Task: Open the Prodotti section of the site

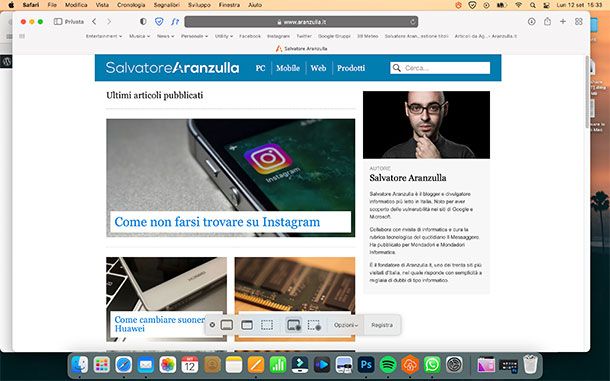Action: click(351, 68)
